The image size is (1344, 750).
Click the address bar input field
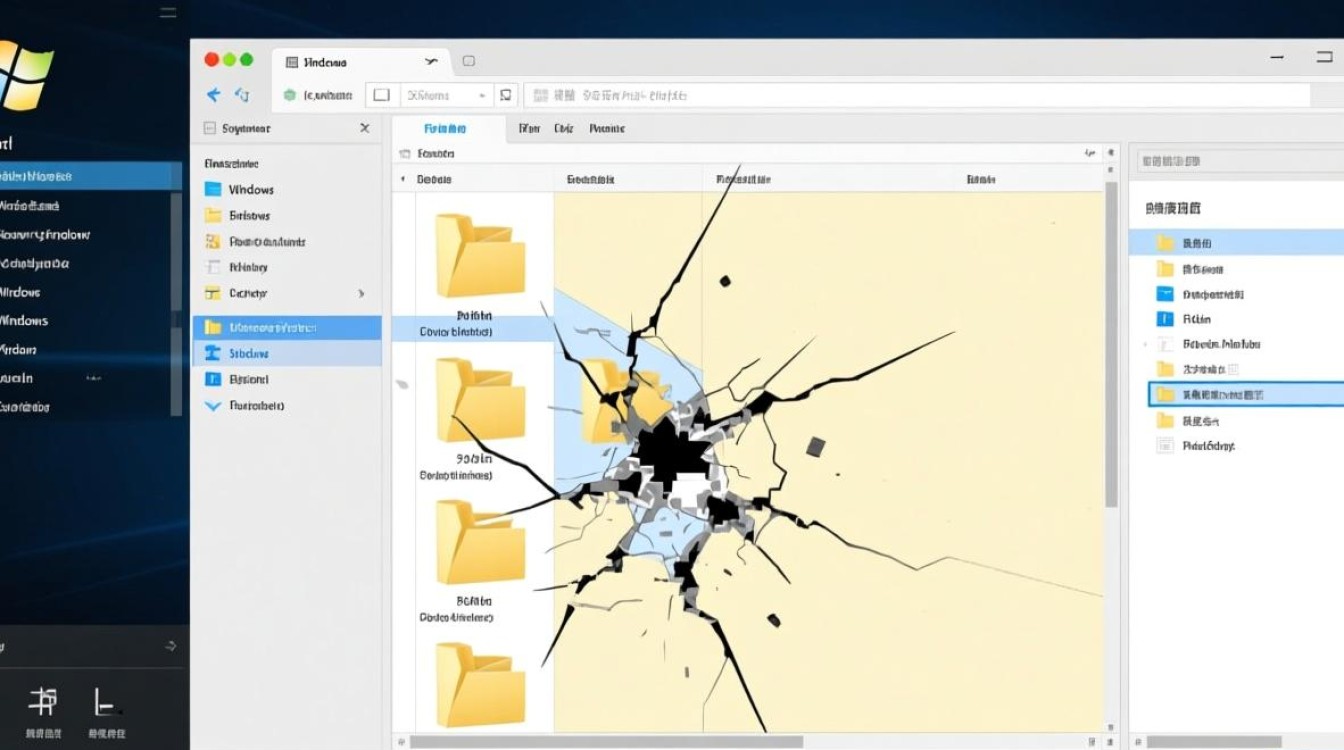tap(915, 95)
